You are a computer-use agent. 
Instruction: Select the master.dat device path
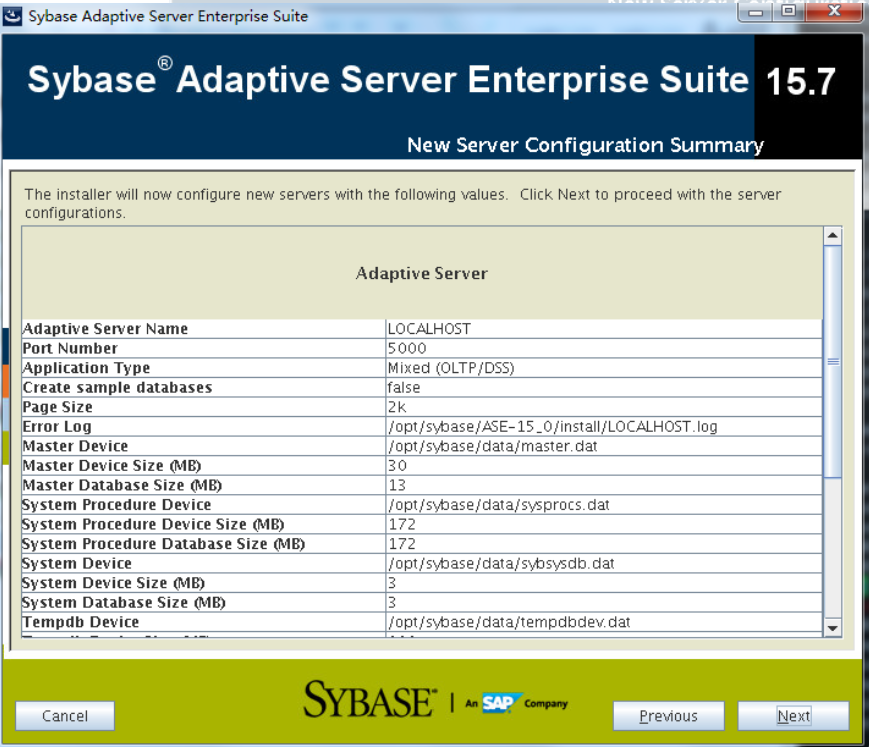pyautogui.click(x=493, y=446)
